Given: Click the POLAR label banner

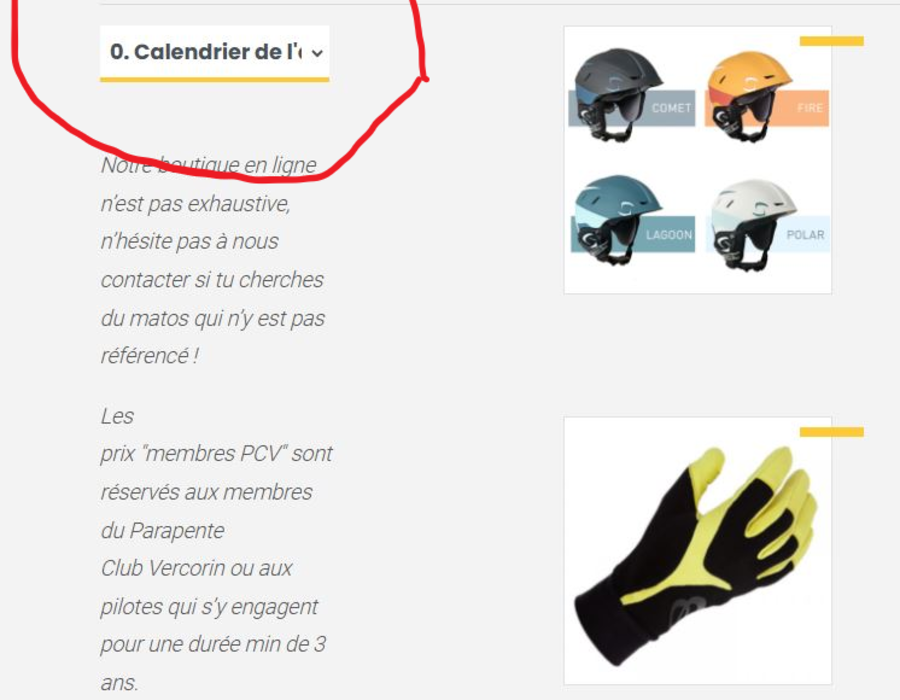Looking at the screenshot, I should (805, 235).
